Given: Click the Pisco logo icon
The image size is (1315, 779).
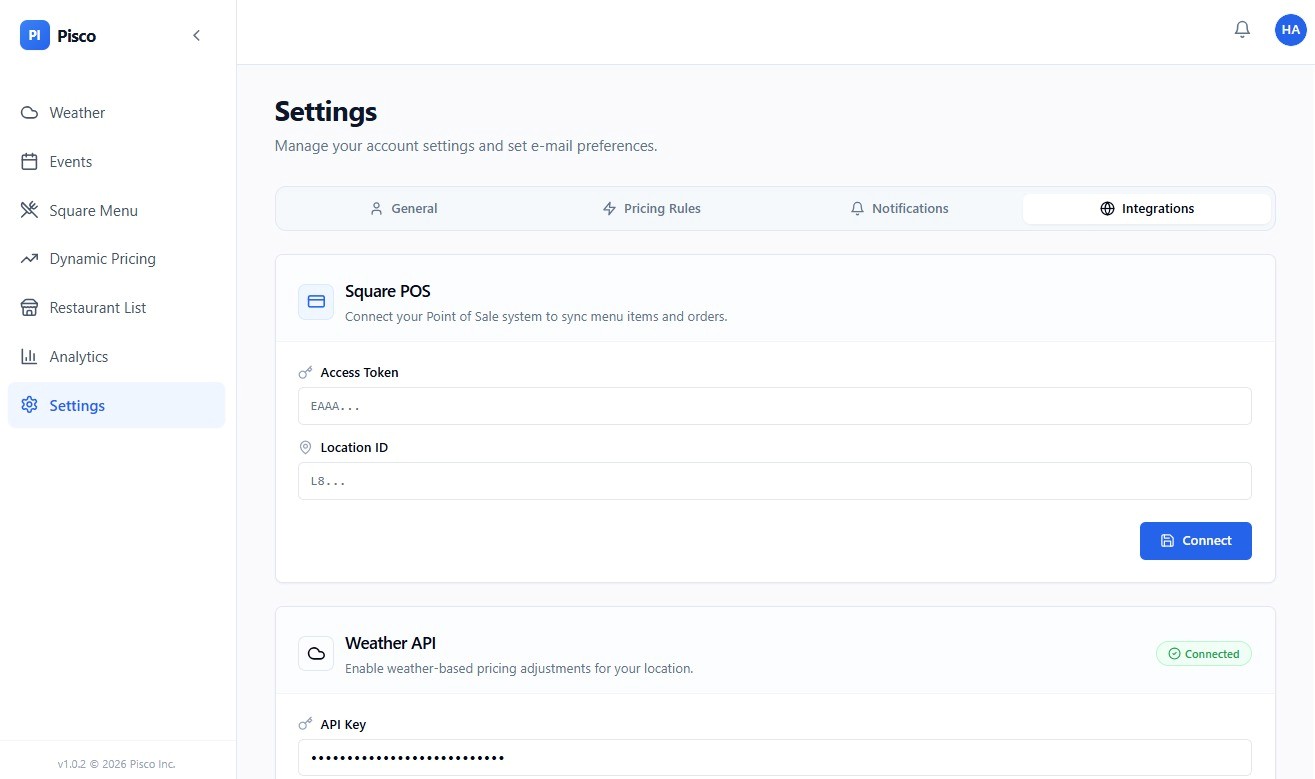Looking at the screenshot, I should [35, 36].
